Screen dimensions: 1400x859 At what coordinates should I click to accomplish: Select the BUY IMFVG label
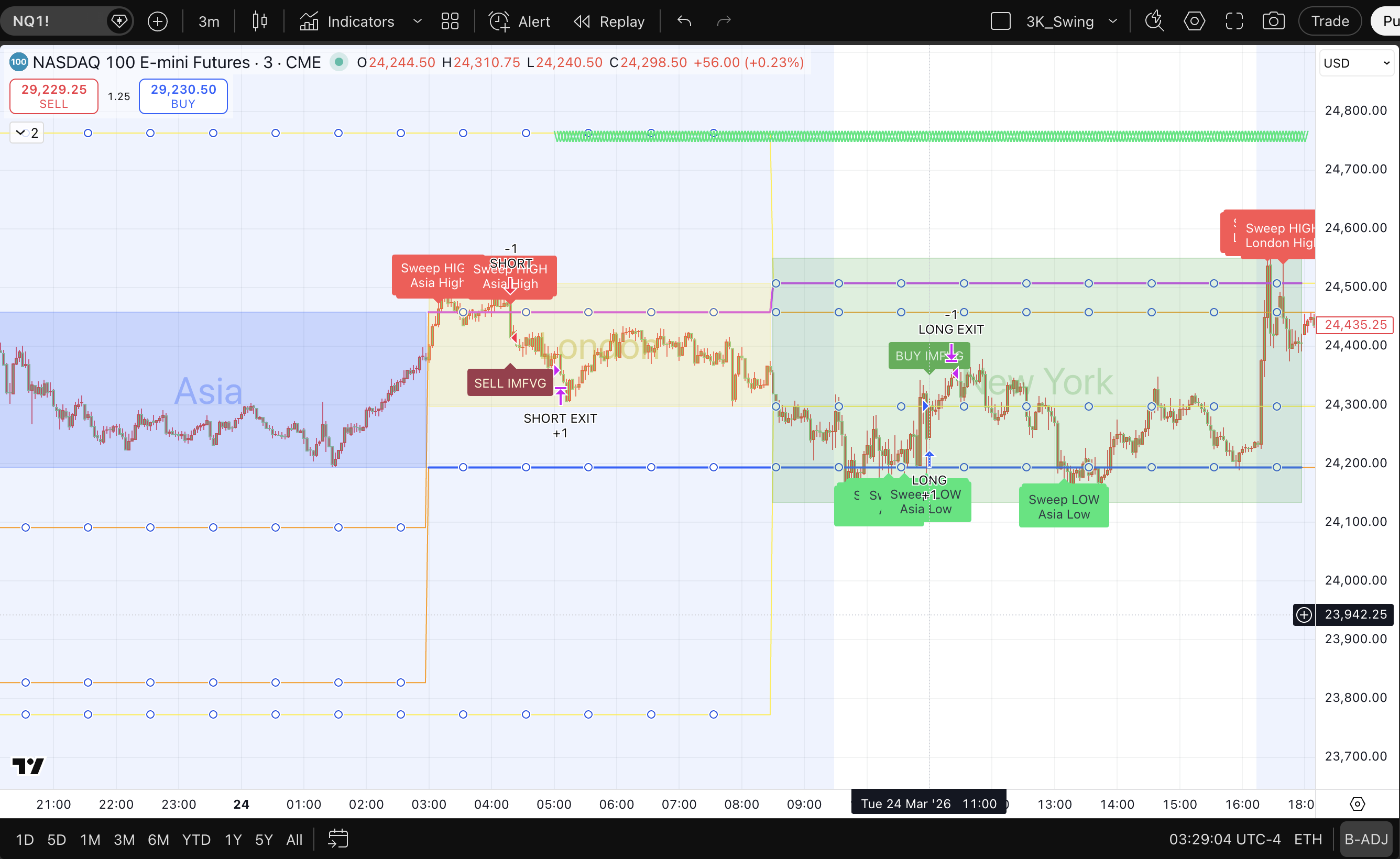[x=929, y=356]
